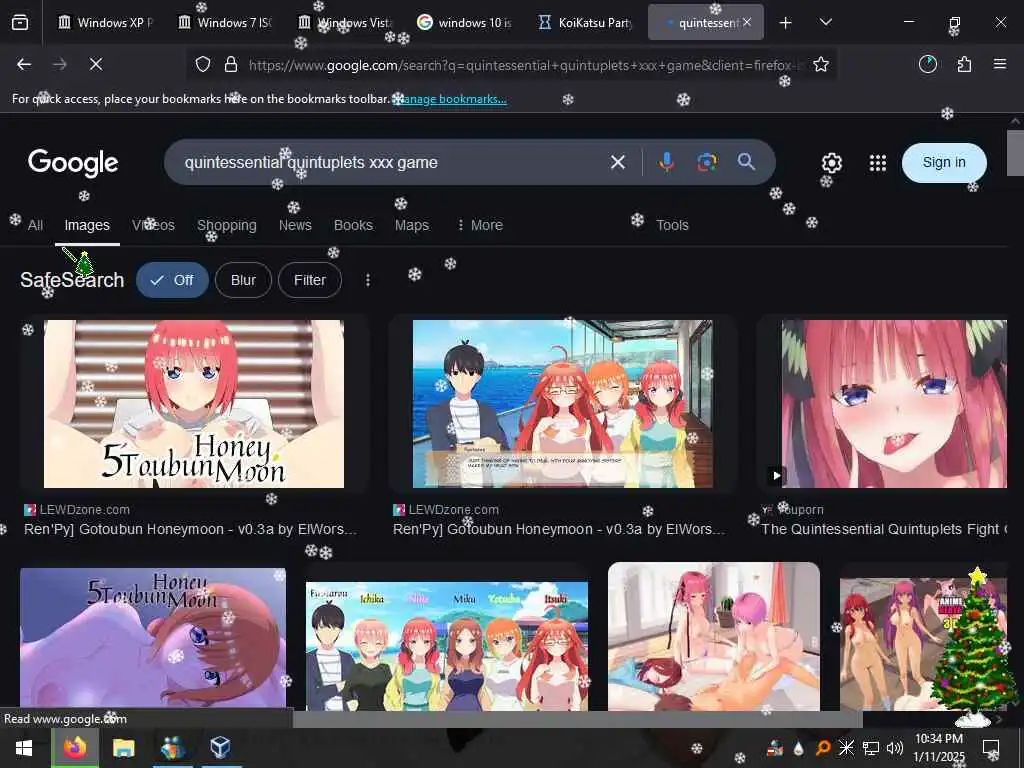Open the Manage bookmarks link

tap(451, 99)
